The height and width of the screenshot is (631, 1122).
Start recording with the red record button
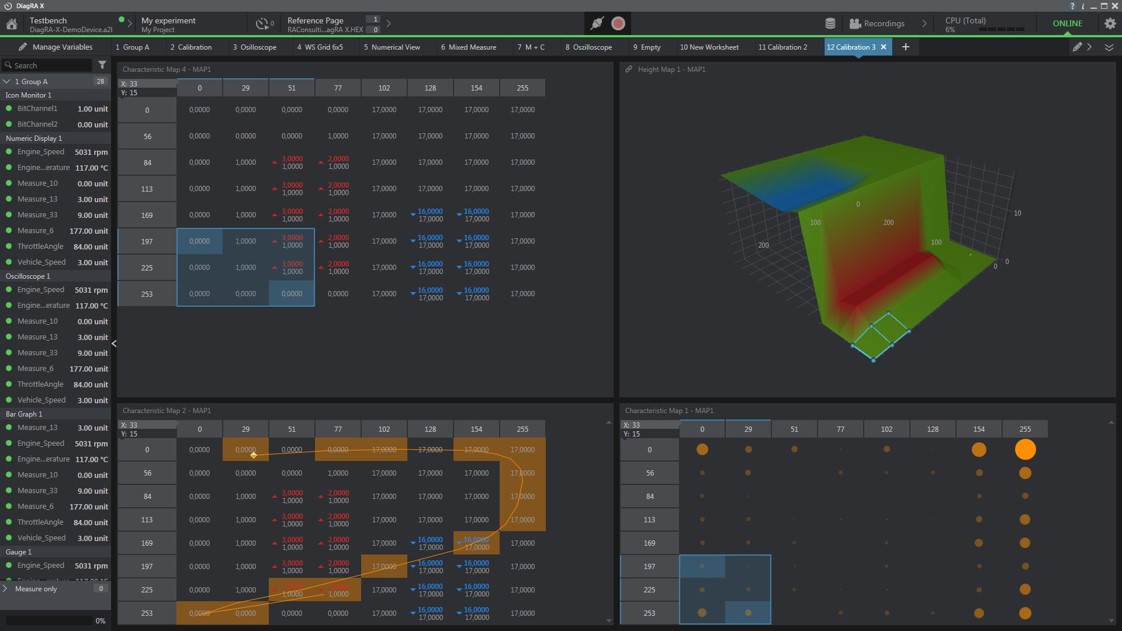[618, 24]
